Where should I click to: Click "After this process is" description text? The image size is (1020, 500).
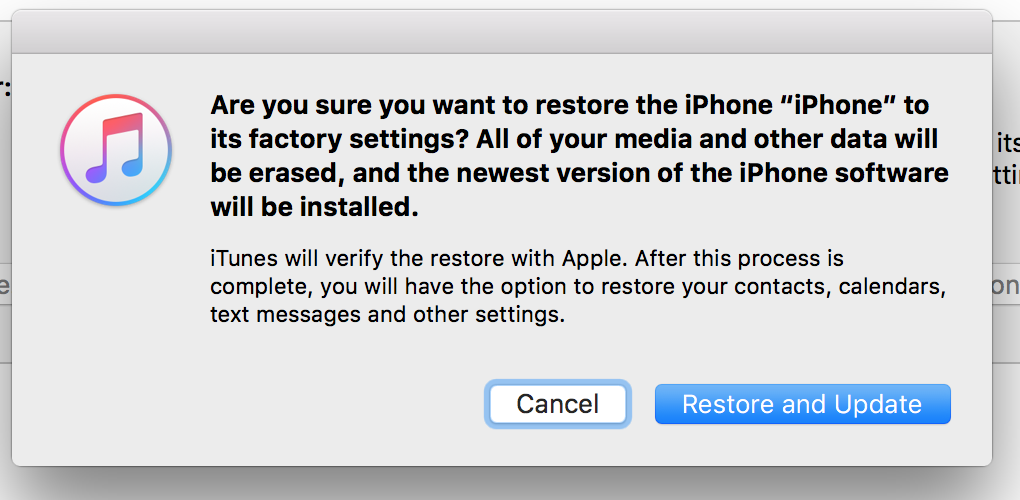[x=738, y=259]
